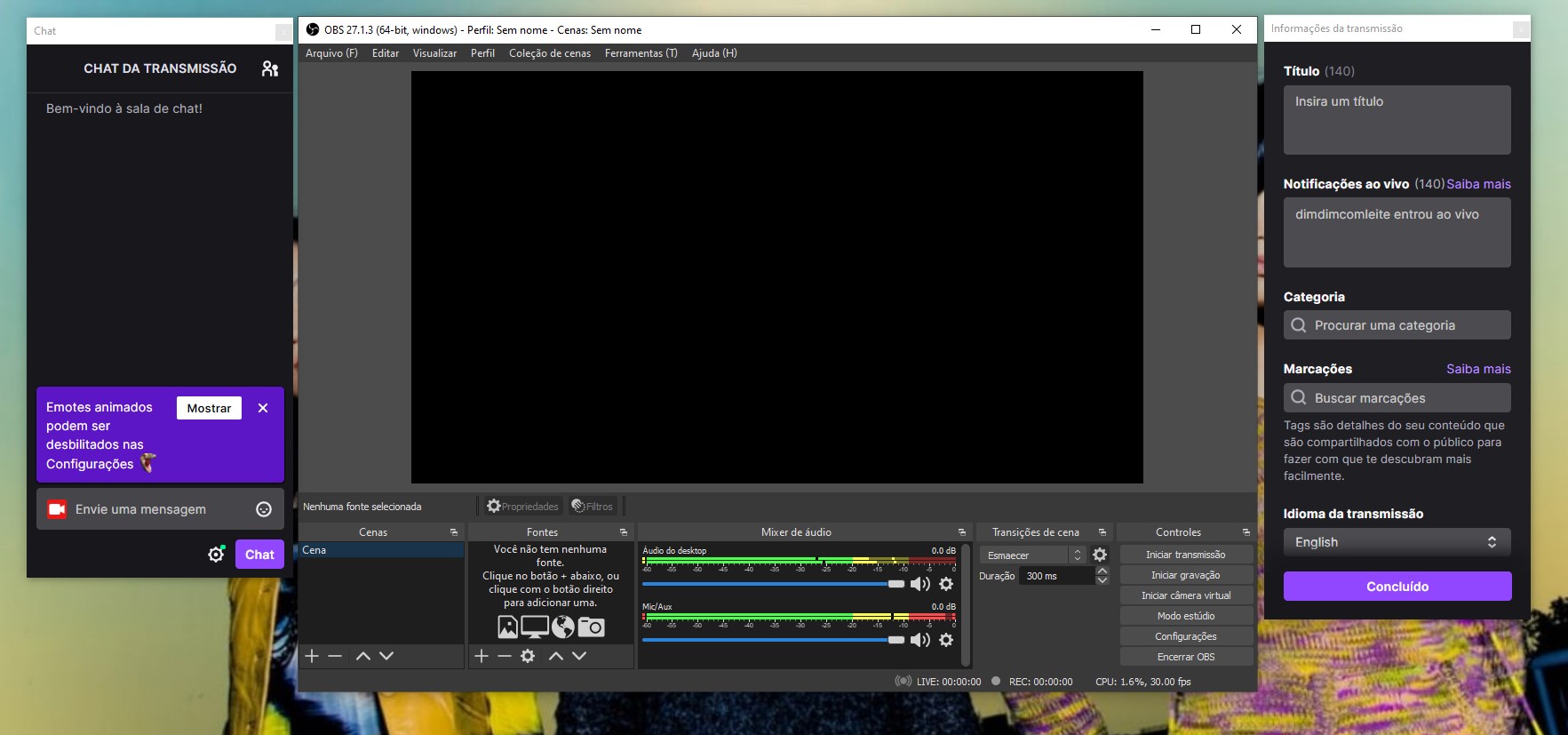Open Saiba mais link next to Notificações
1568x735 pixels.
(x=1478, y=184)
